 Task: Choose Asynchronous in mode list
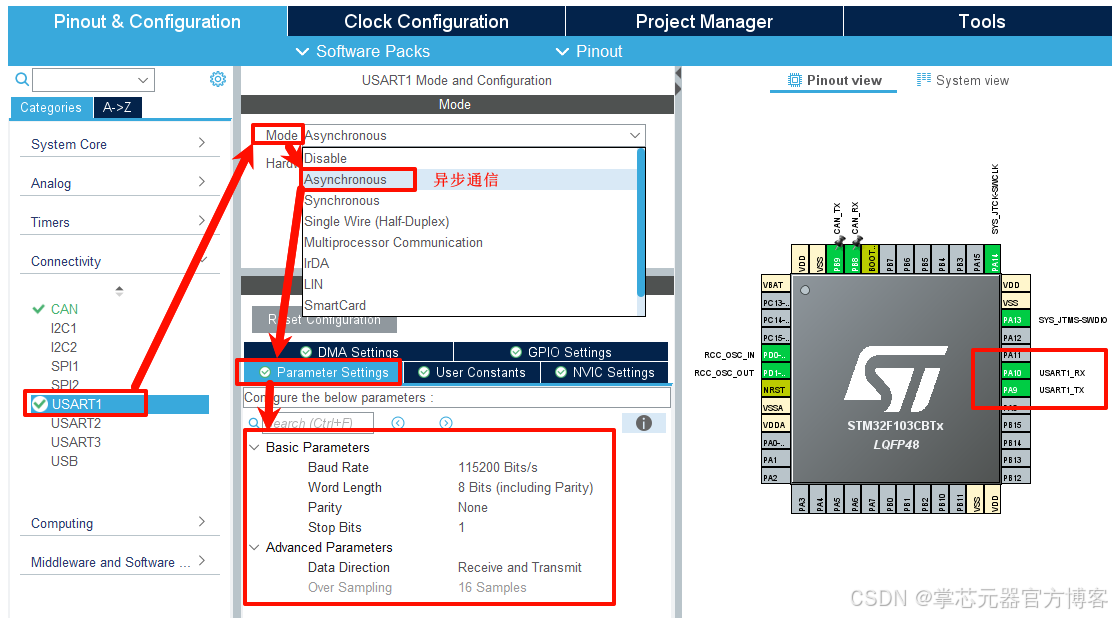click(470, 180)
